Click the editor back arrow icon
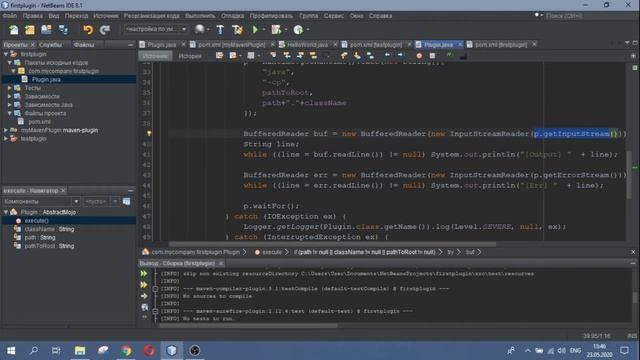The width and height of the screenshot is (640, 360). pyautogui.click(x=387, y=55)
